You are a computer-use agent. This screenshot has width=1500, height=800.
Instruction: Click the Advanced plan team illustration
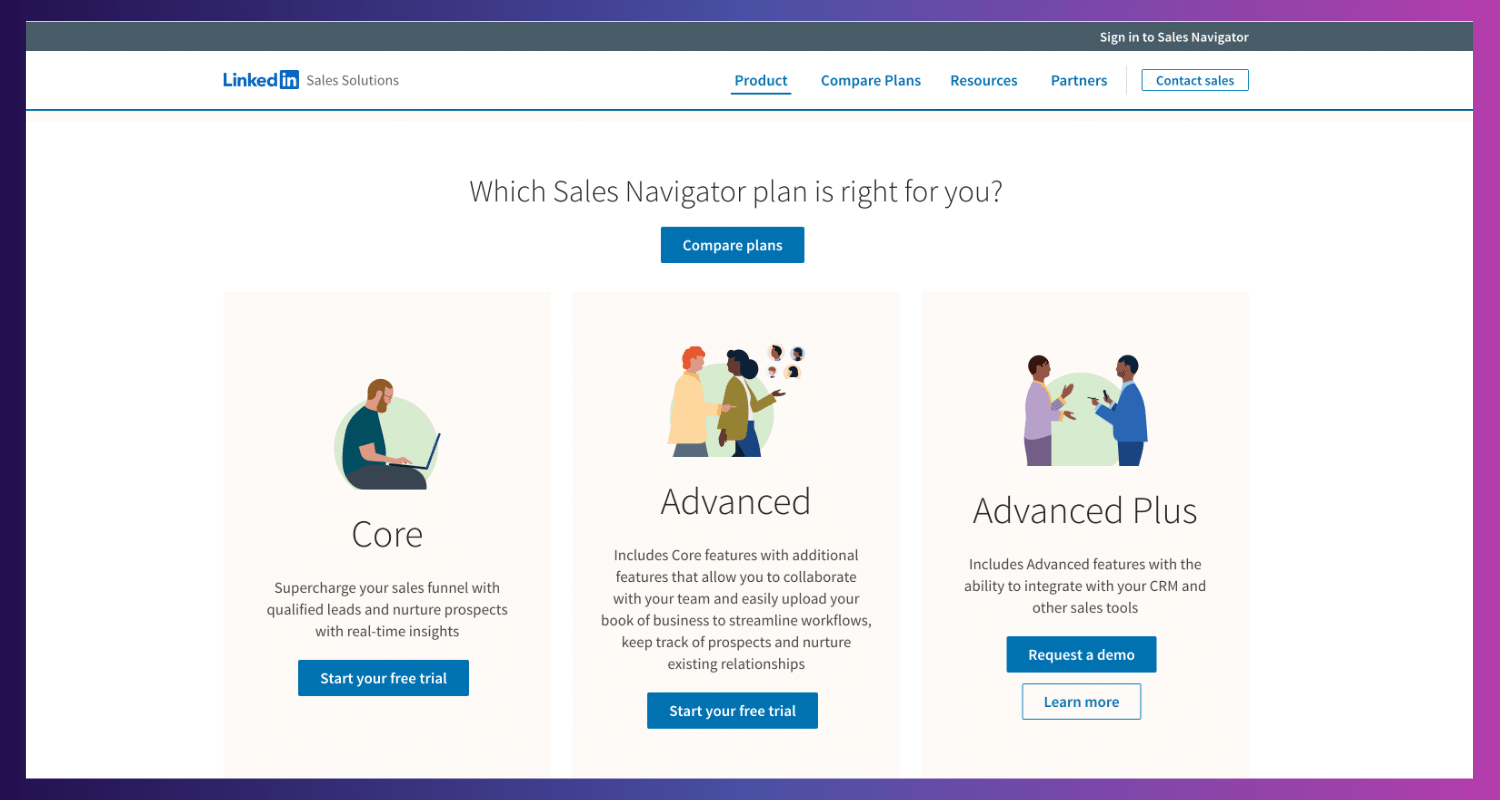pos(720,402)
